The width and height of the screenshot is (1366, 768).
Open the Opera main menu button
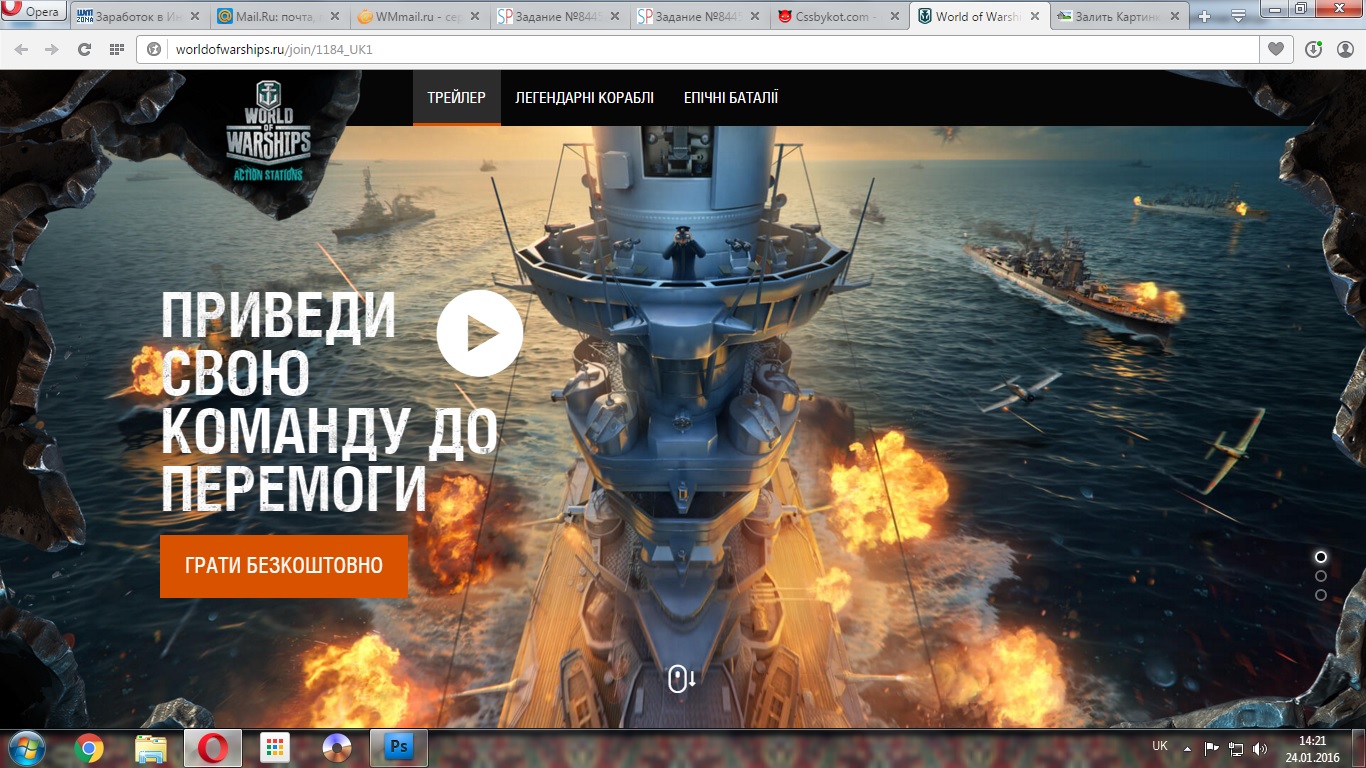[33, 12]
